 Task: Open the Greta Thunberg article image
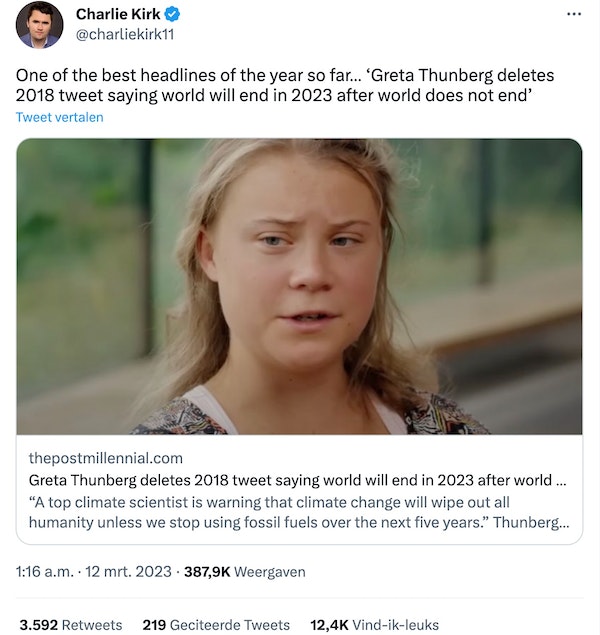tap(299, 286)
